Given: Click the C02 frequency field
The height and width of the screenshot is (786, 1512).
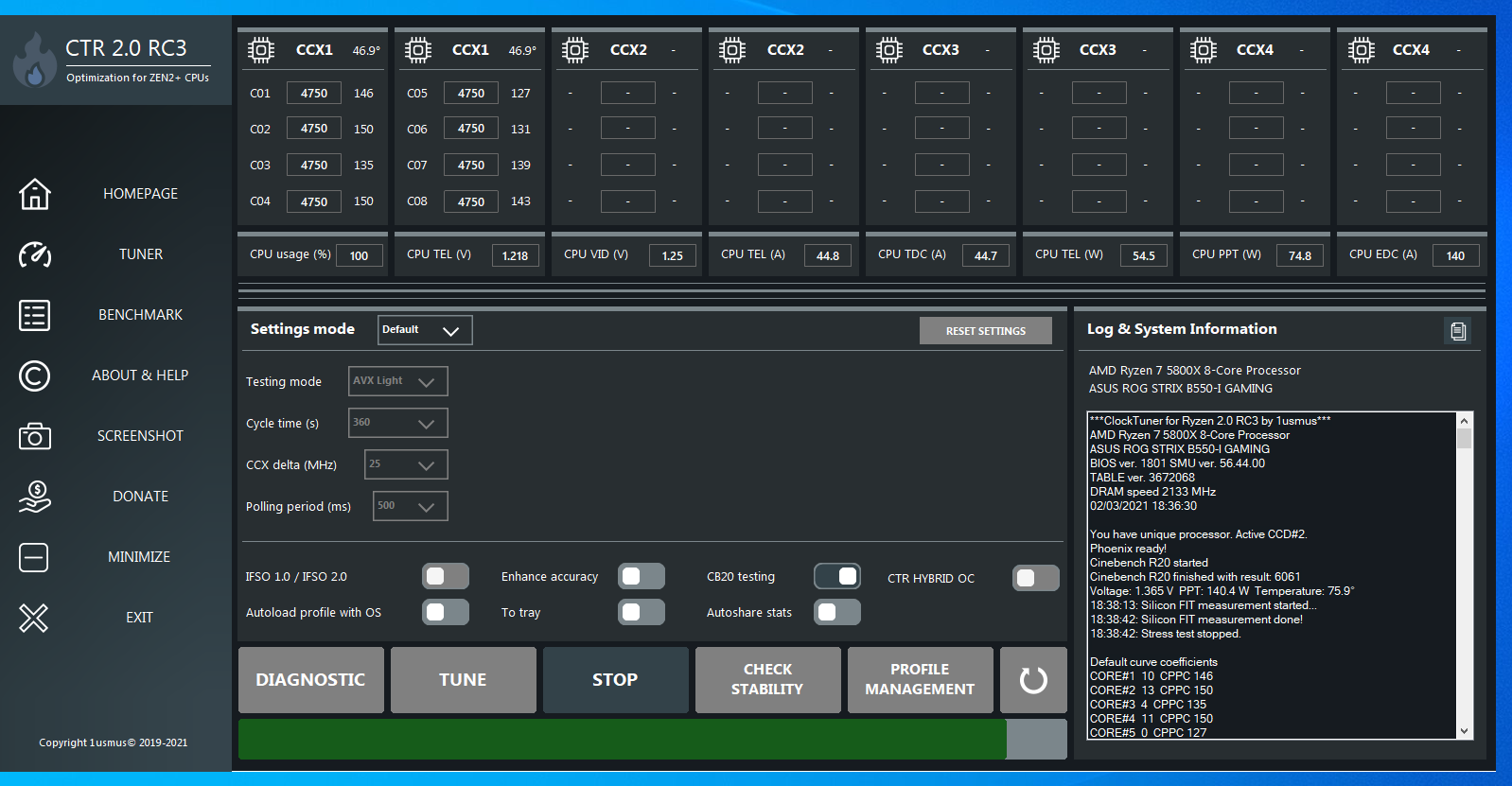Looking at the screenshot, I should 314,129.
